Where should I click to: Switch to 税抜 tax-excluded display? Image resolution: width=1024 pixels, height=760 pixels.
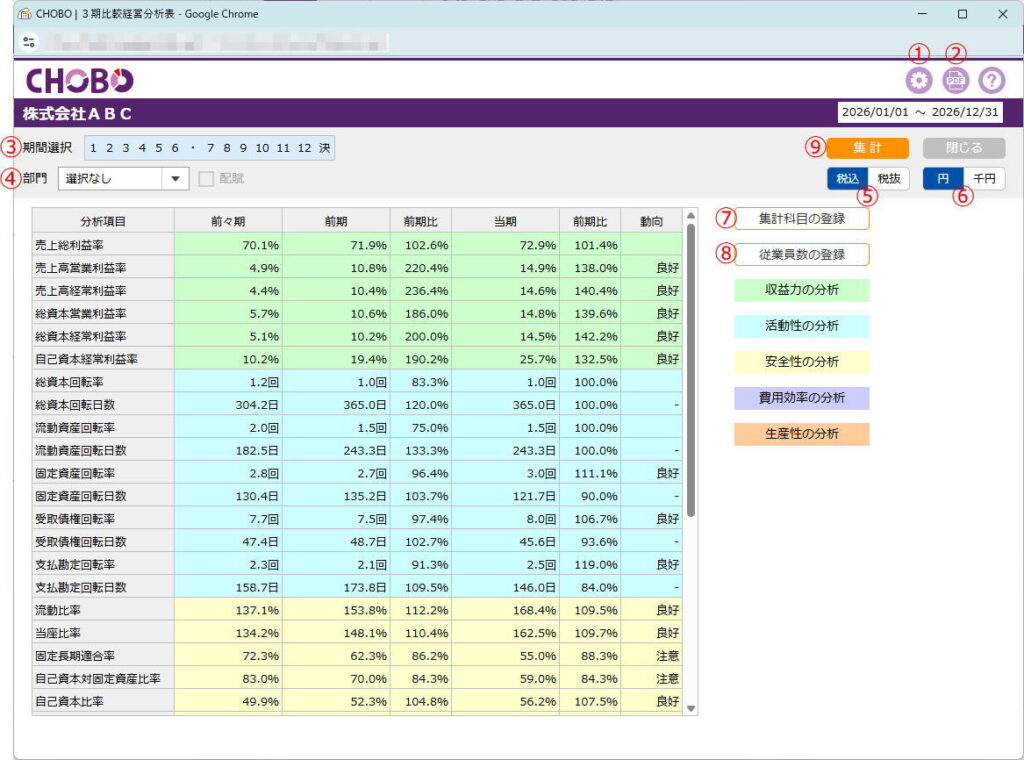889,178
